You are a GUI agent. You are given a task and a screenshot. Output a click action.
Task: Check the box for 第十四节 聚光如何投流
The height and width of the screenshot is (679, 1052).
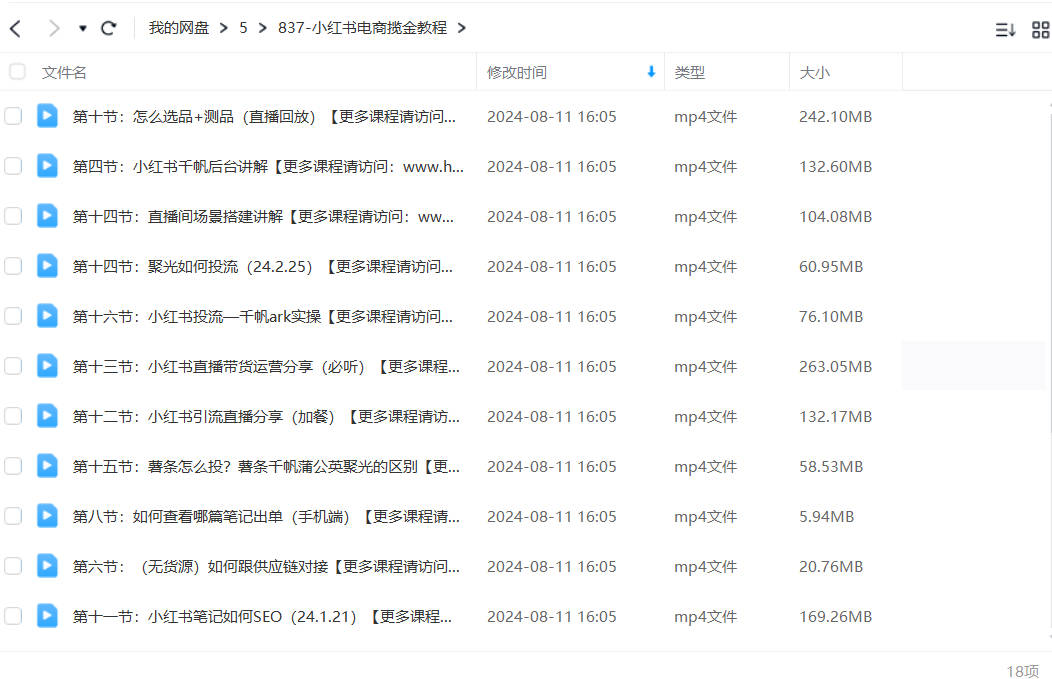pos(13,266)
